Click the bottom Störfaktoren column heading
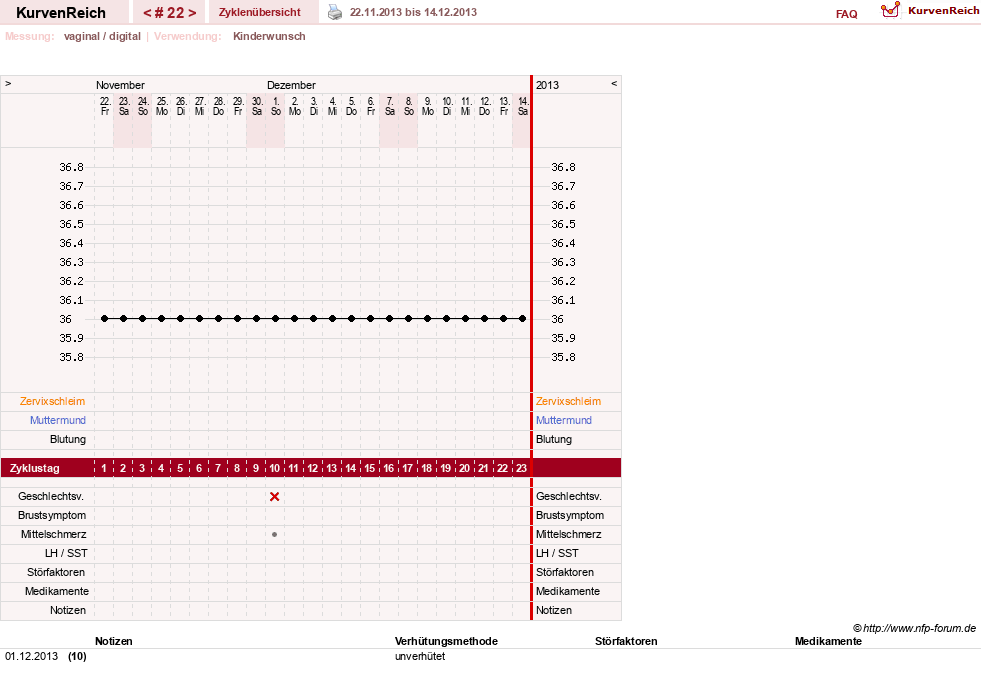This screenshot has height=680, width=981. click(626, 641)
